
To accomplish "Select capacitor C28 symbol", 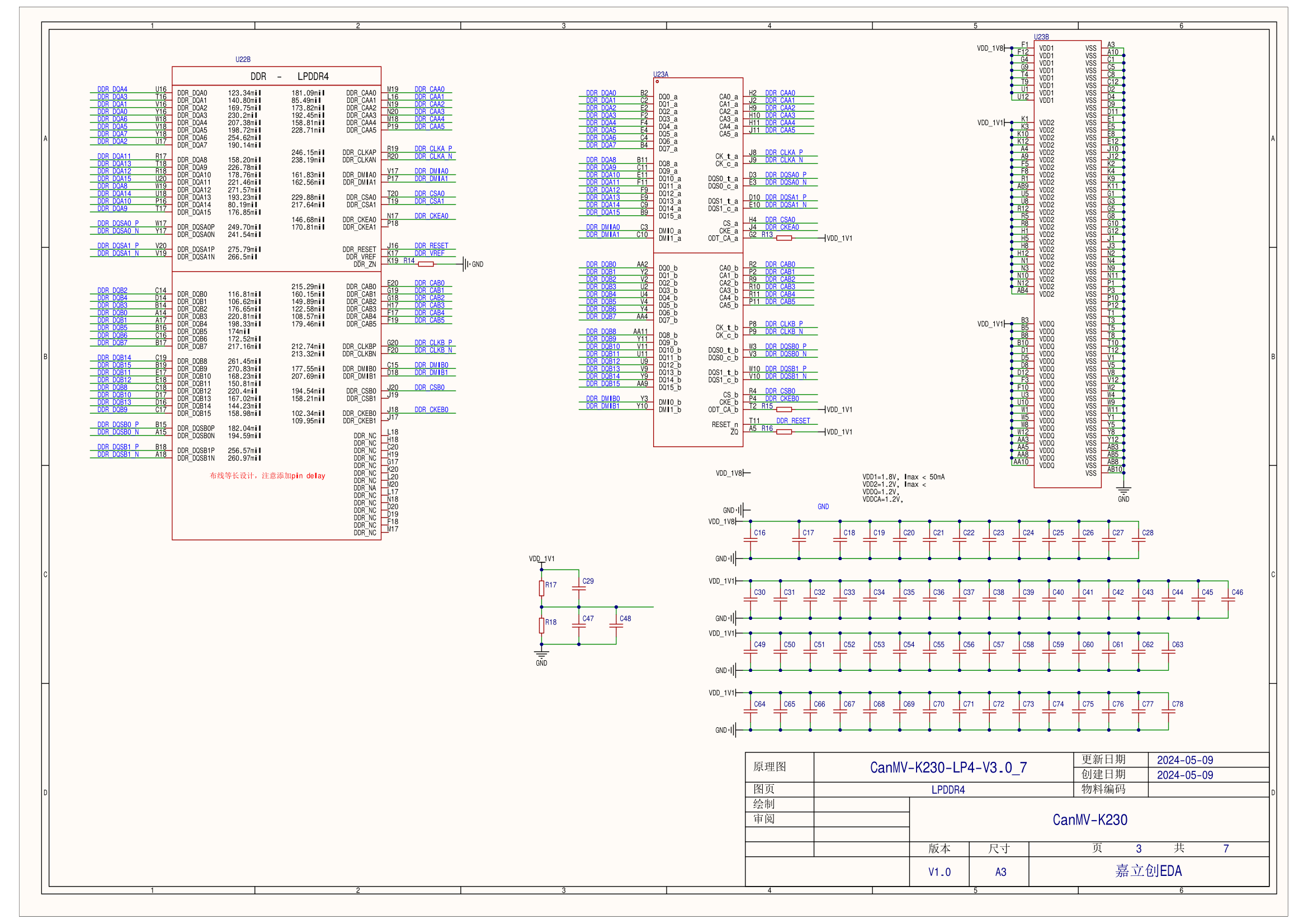I will coord(1138,540).
